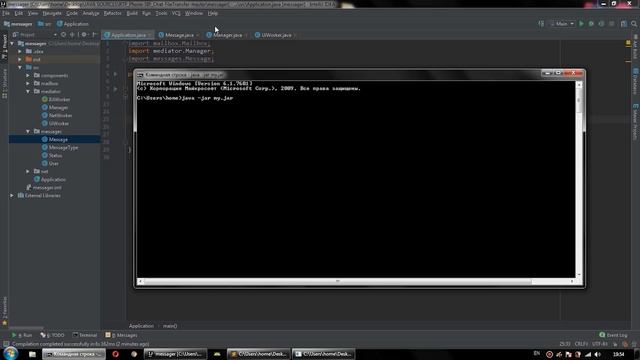This screenshot has height=360, width=640.
Task: Open the VCS menu
Action: click(x=176, y=13)
